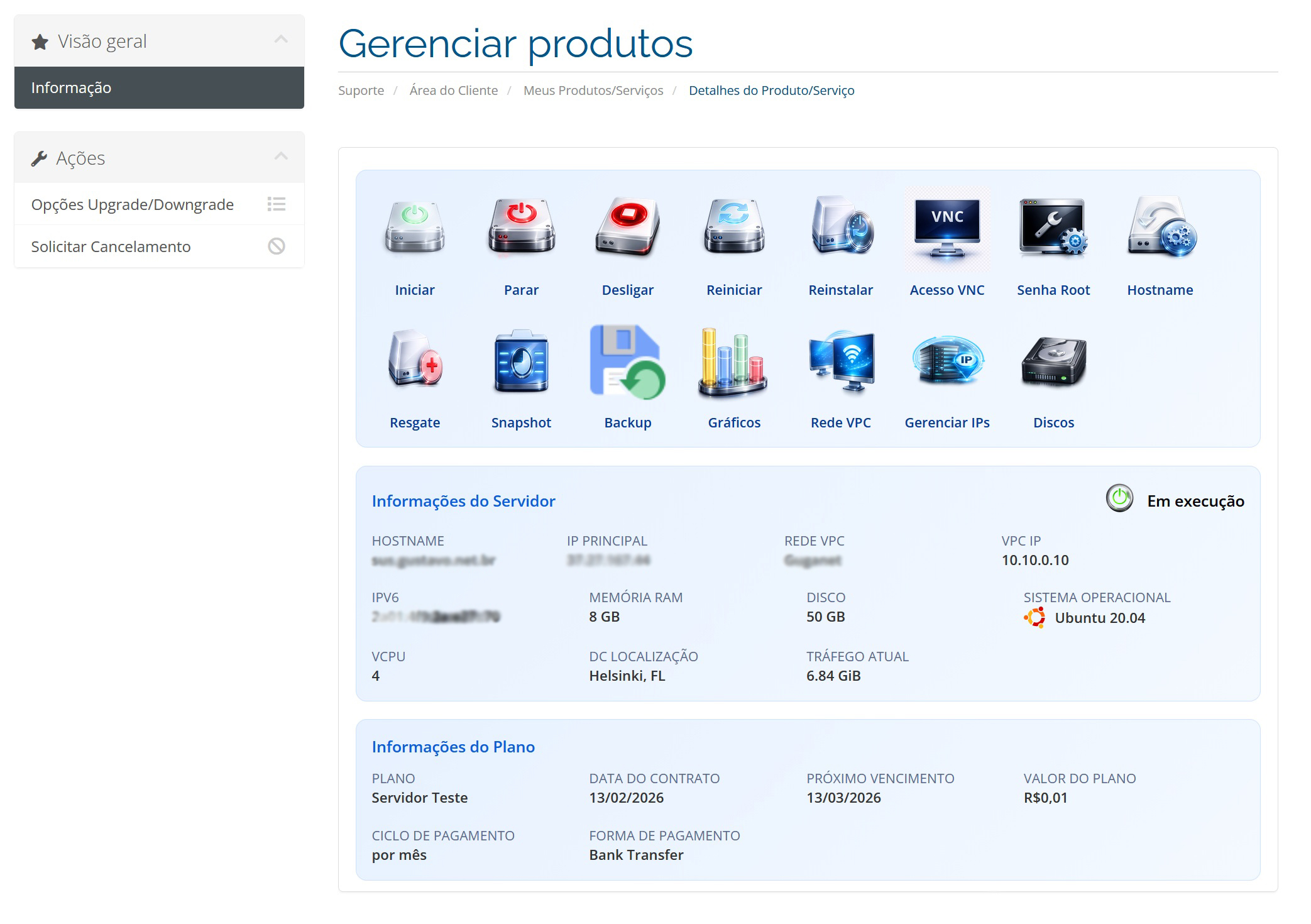Click the Gerenciar IPs icon

(x=947, y=361)
